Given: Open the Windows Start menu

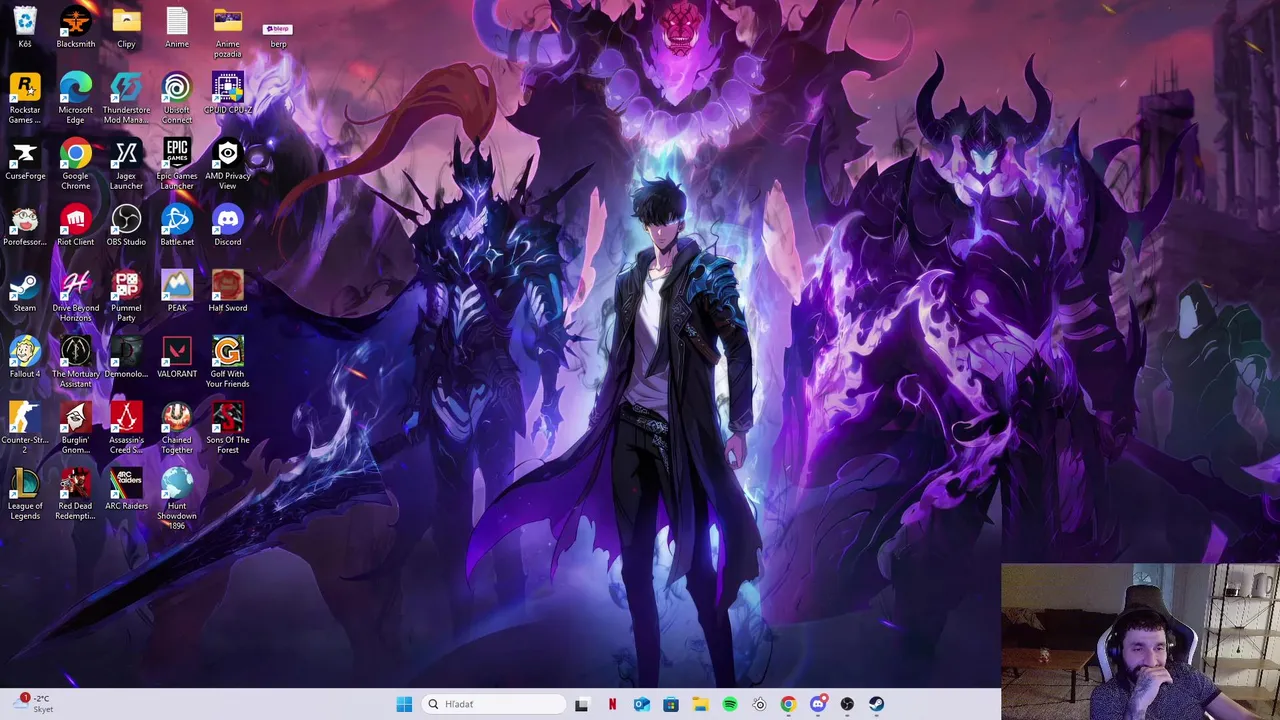Looking at the screenshot, I should coord(404,704).
